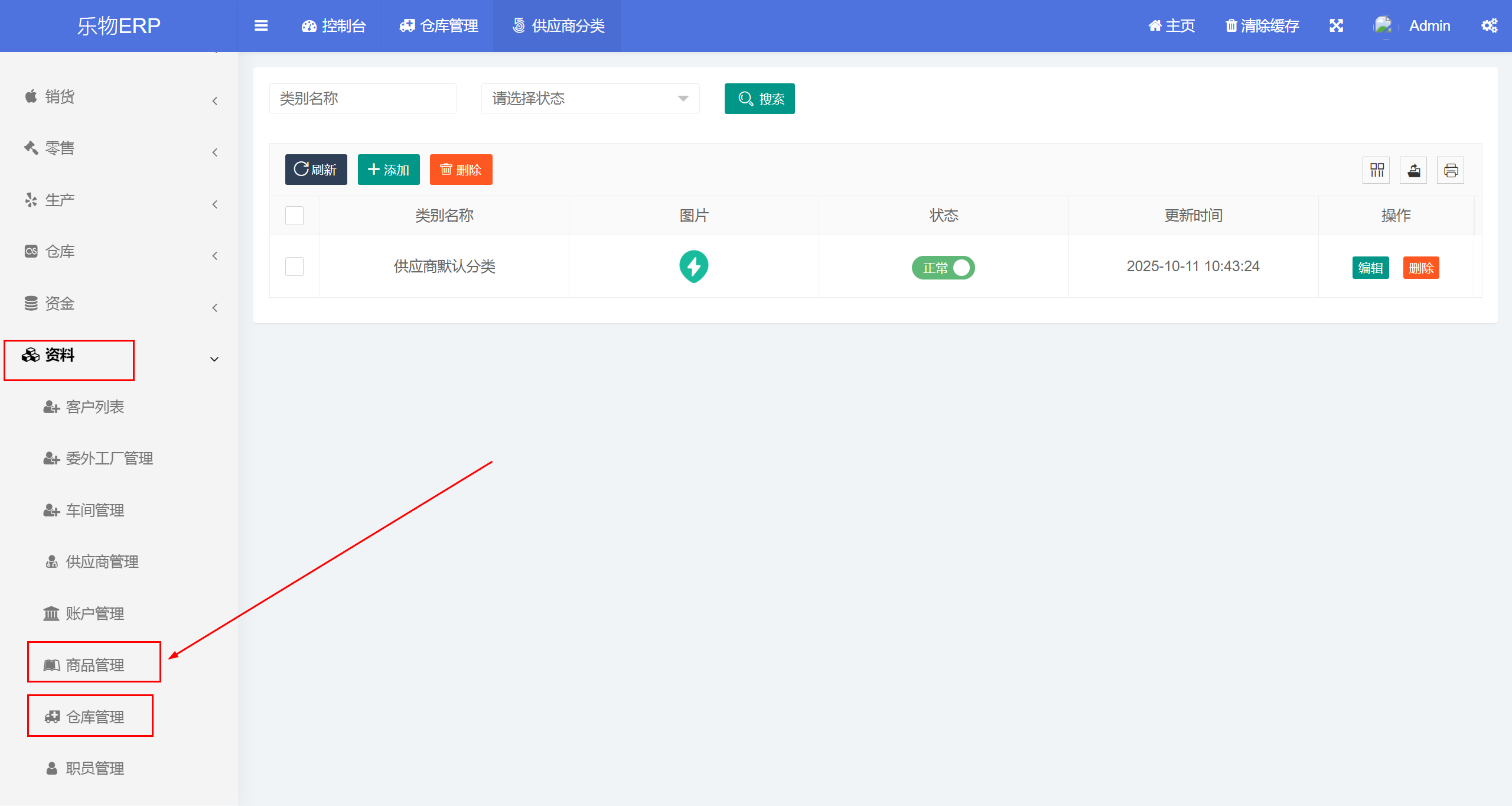Screen dimensions: 1512x806
Task: Click the 清除缓存 trash icon
Action: [1231, 26]
